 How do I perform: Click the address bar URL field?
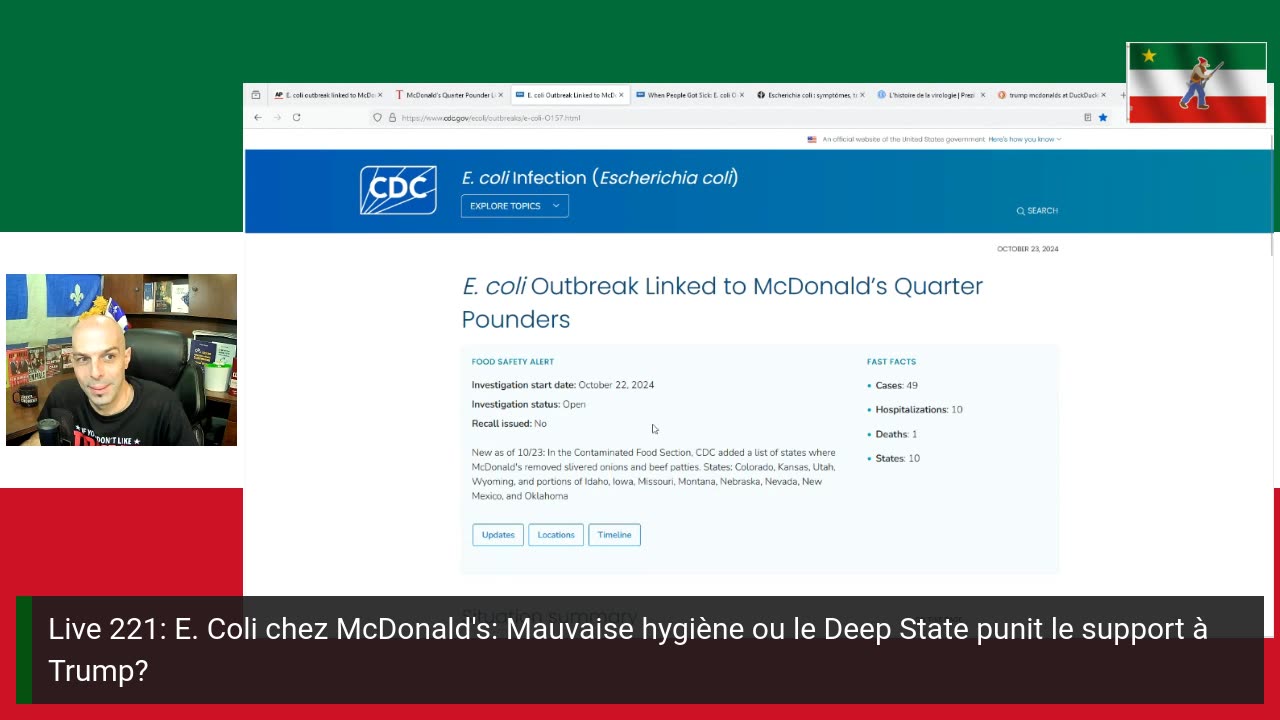pyautogui.click(x=740, y=117)
